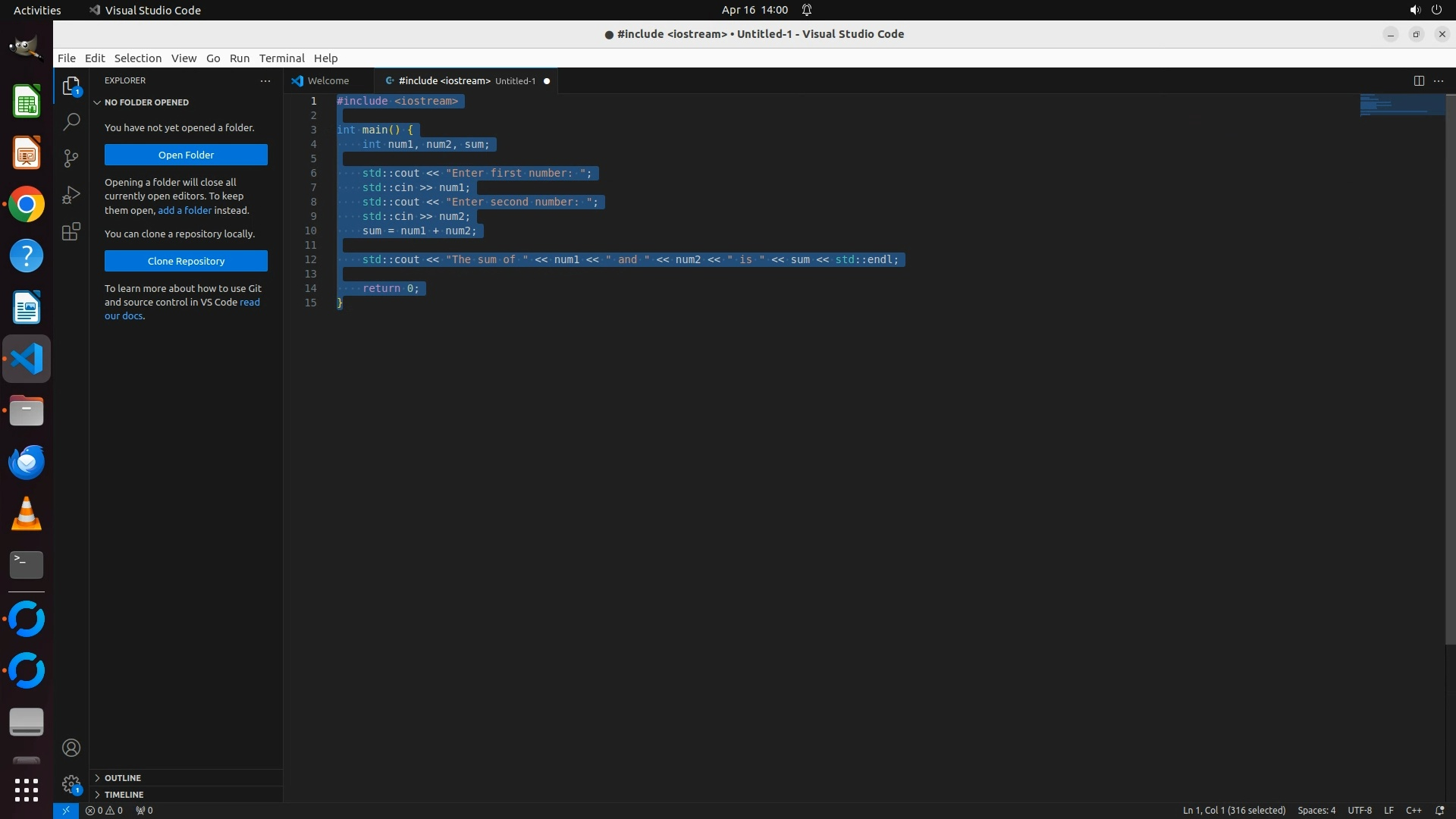Expand the Timeline section
This screenshot has height=819, width=1456.
(124, 795)
